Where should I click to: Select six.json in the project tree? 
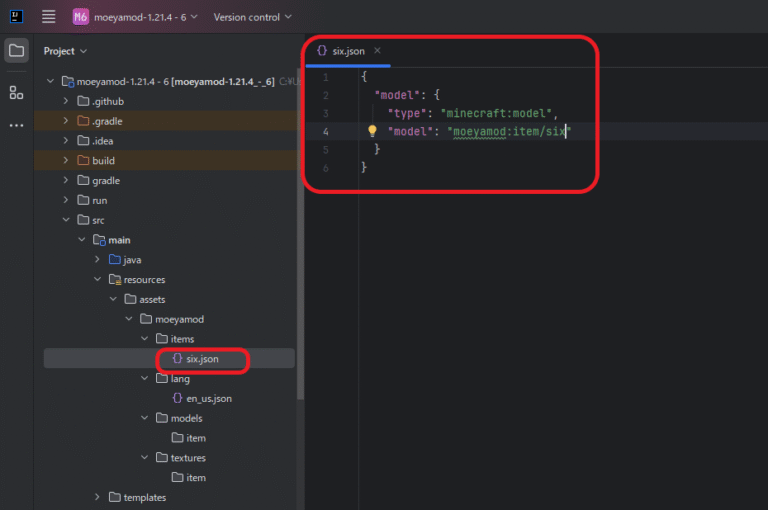point(169,359)
